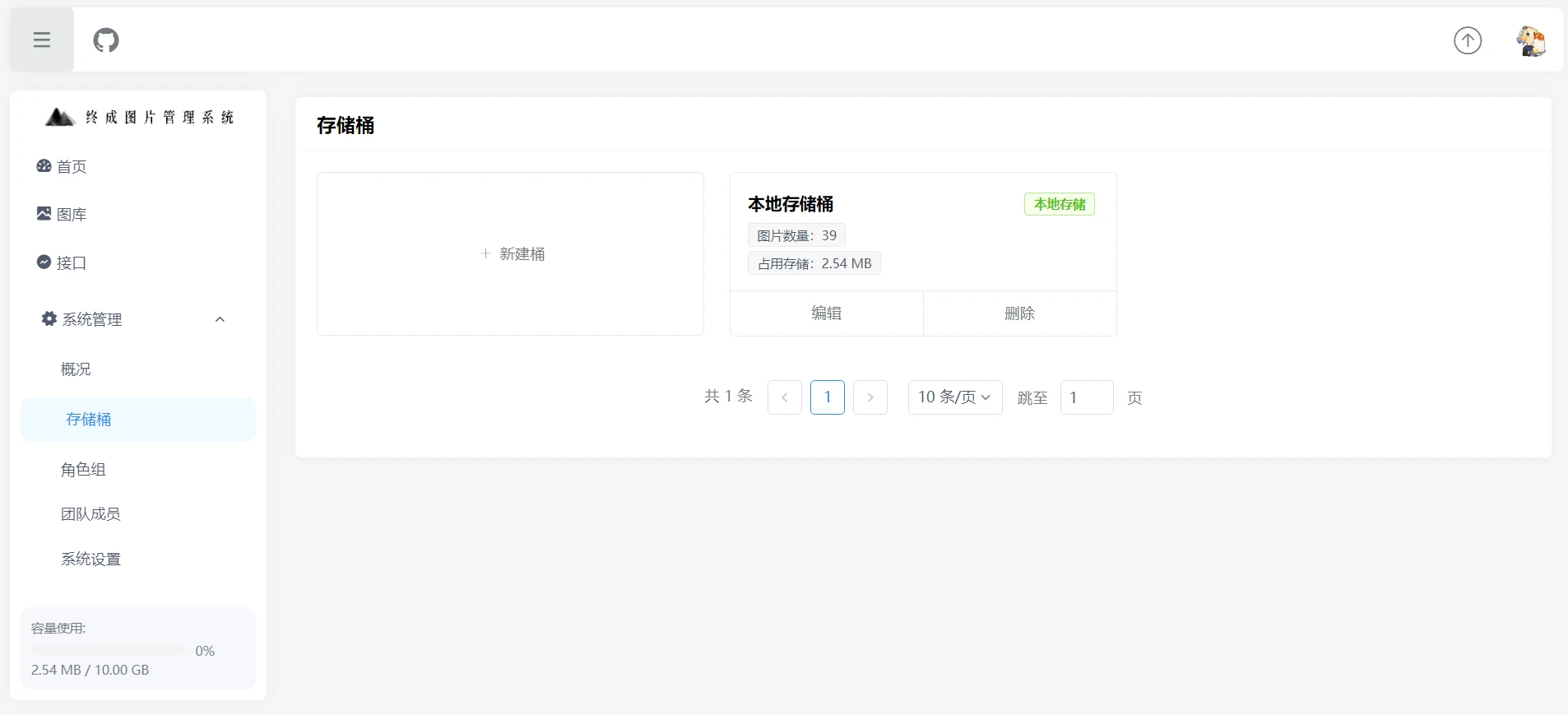Toggle the hamburger sidebar menu button
The width and height of the screenshot is (1568, 715).
coord(42,39)
